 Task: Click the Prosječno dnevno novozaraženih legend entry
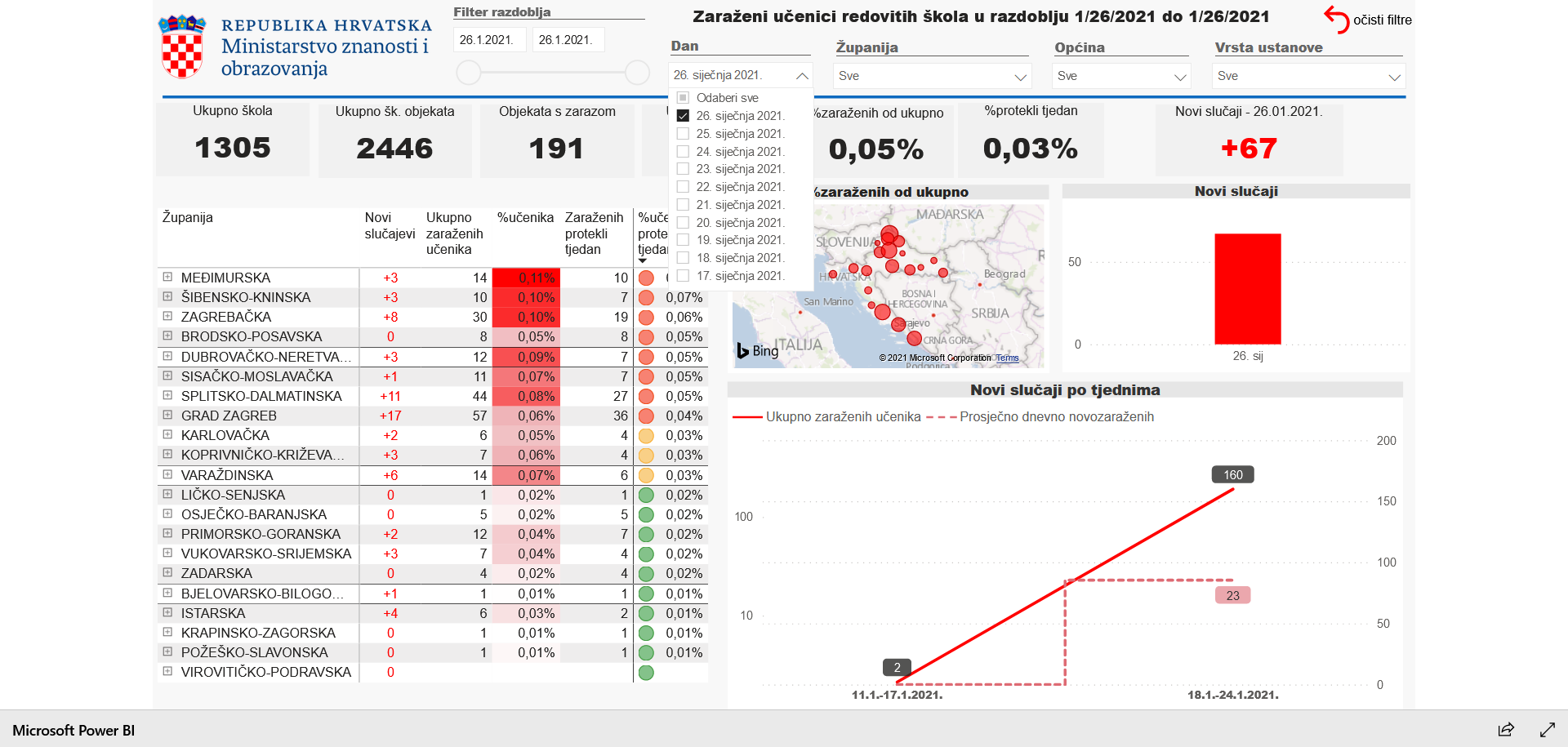coord(1041,416)
